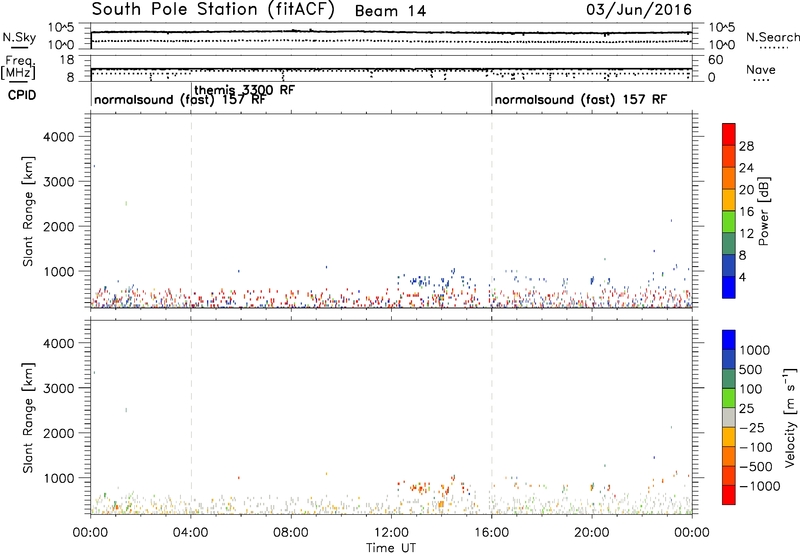Click the '08:00' time tick label

(x=291, y=533)
